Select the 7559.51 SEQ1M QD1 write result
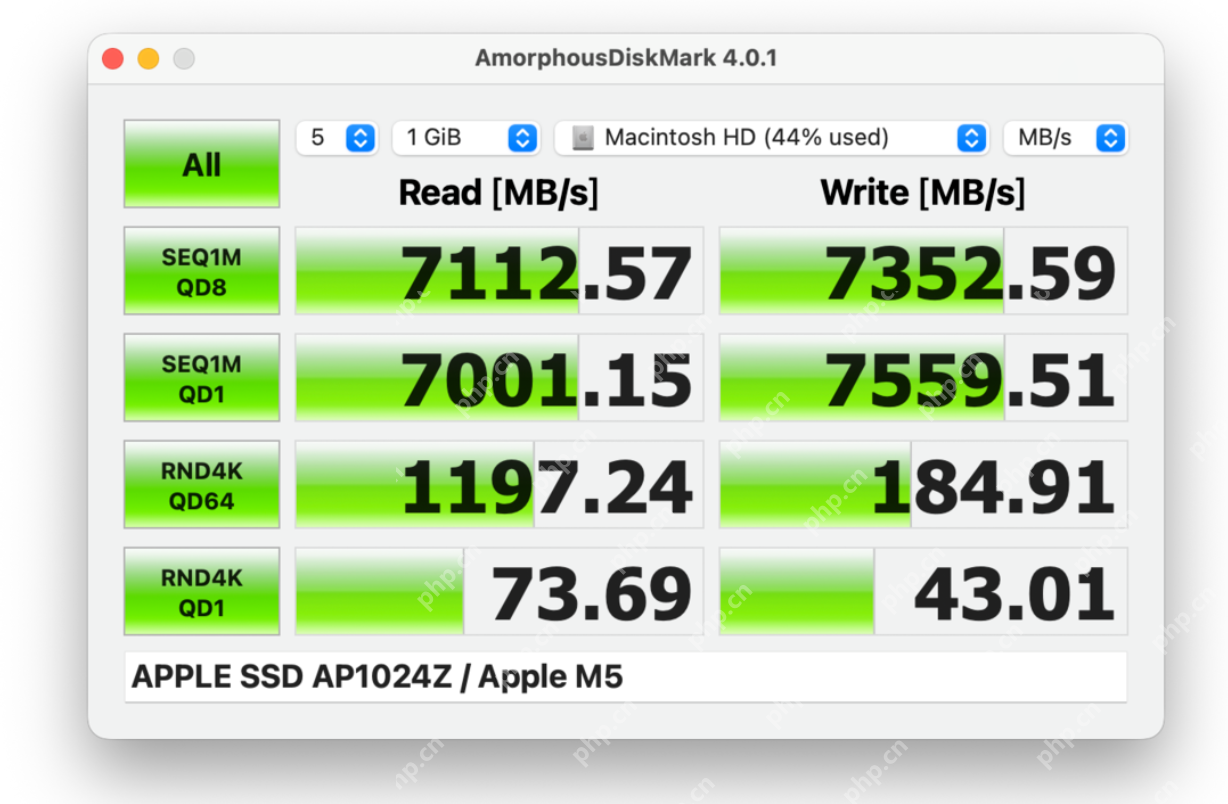Image resolution: width=1228 pixels, height=804 pixels. [x=923, y=378]
